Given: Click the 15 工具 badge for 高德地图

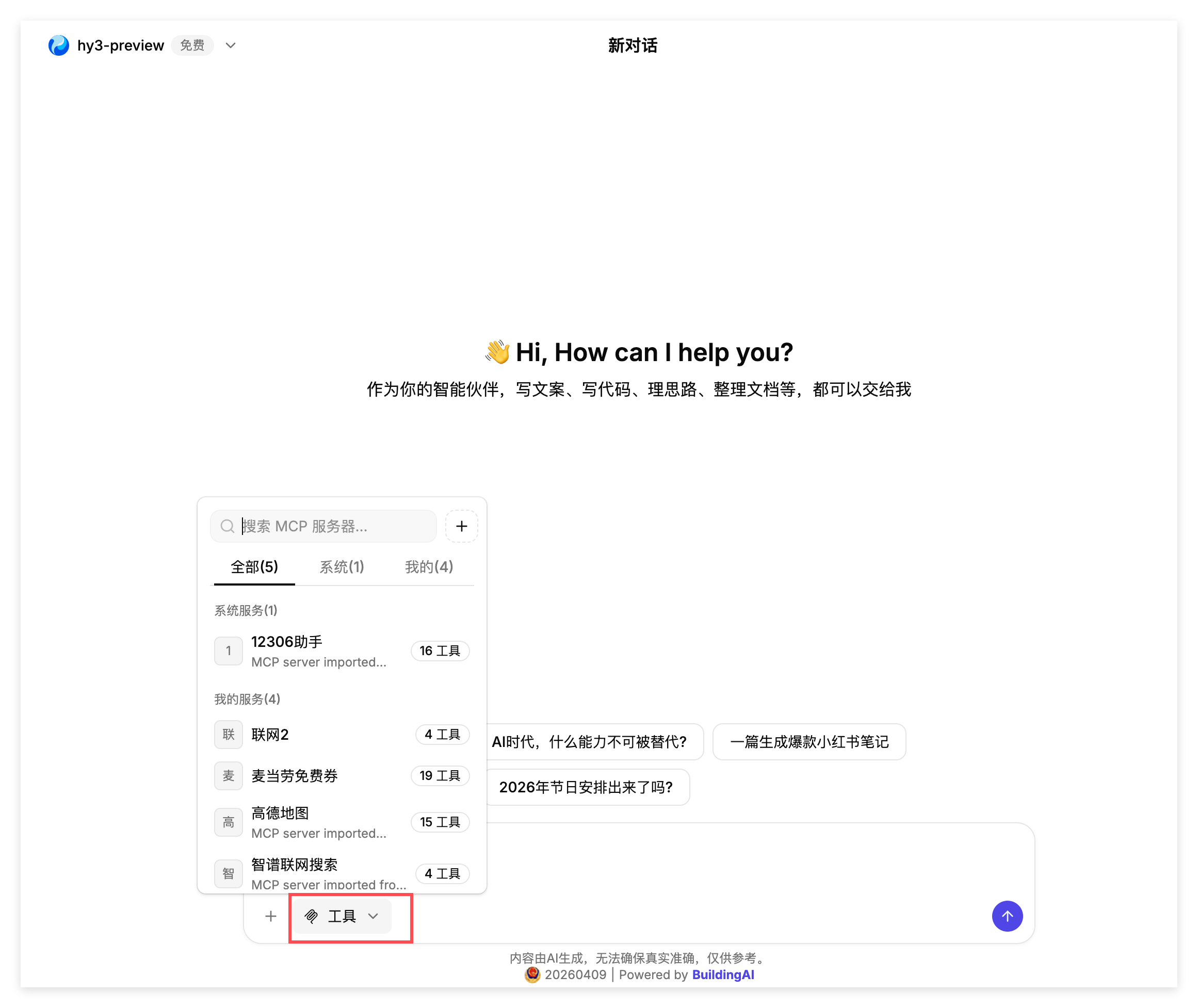Looking at the screenshot, I should pos(440,822).
